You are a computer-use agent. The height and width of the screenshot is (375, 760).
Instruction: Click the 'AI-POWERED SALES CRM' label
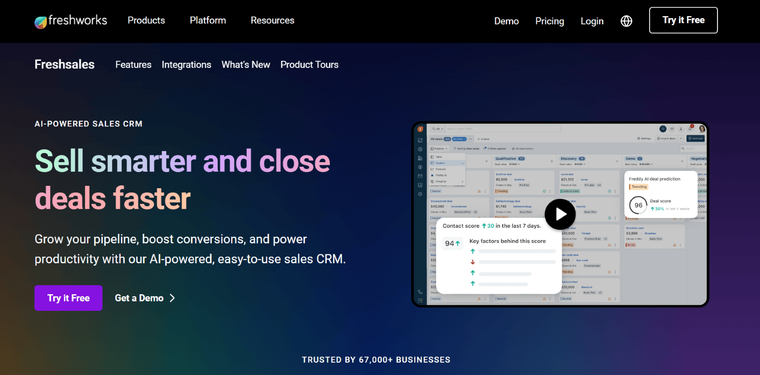[89, 124]
